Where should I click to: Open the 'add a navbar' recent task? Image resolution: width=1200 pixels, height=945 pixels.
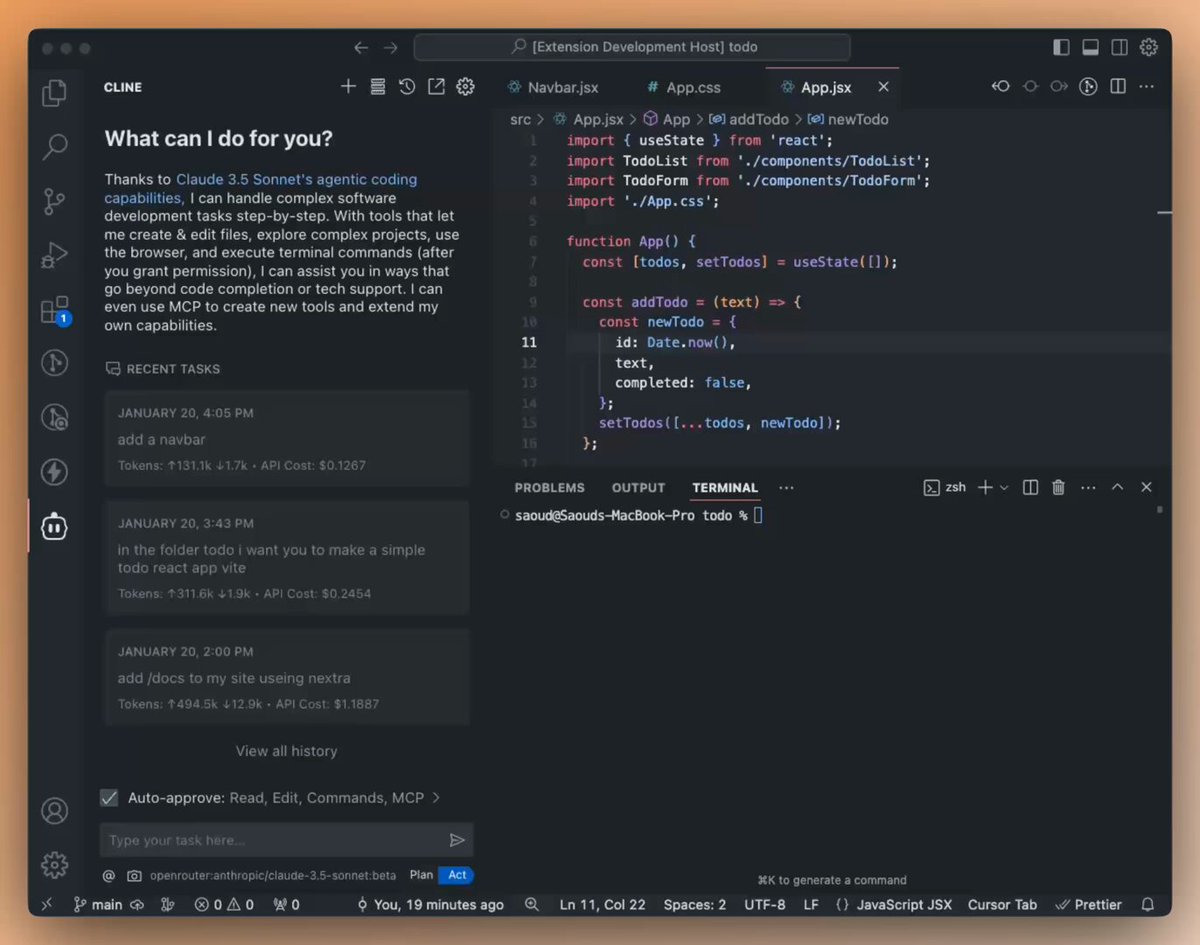(x=287, y=438)
